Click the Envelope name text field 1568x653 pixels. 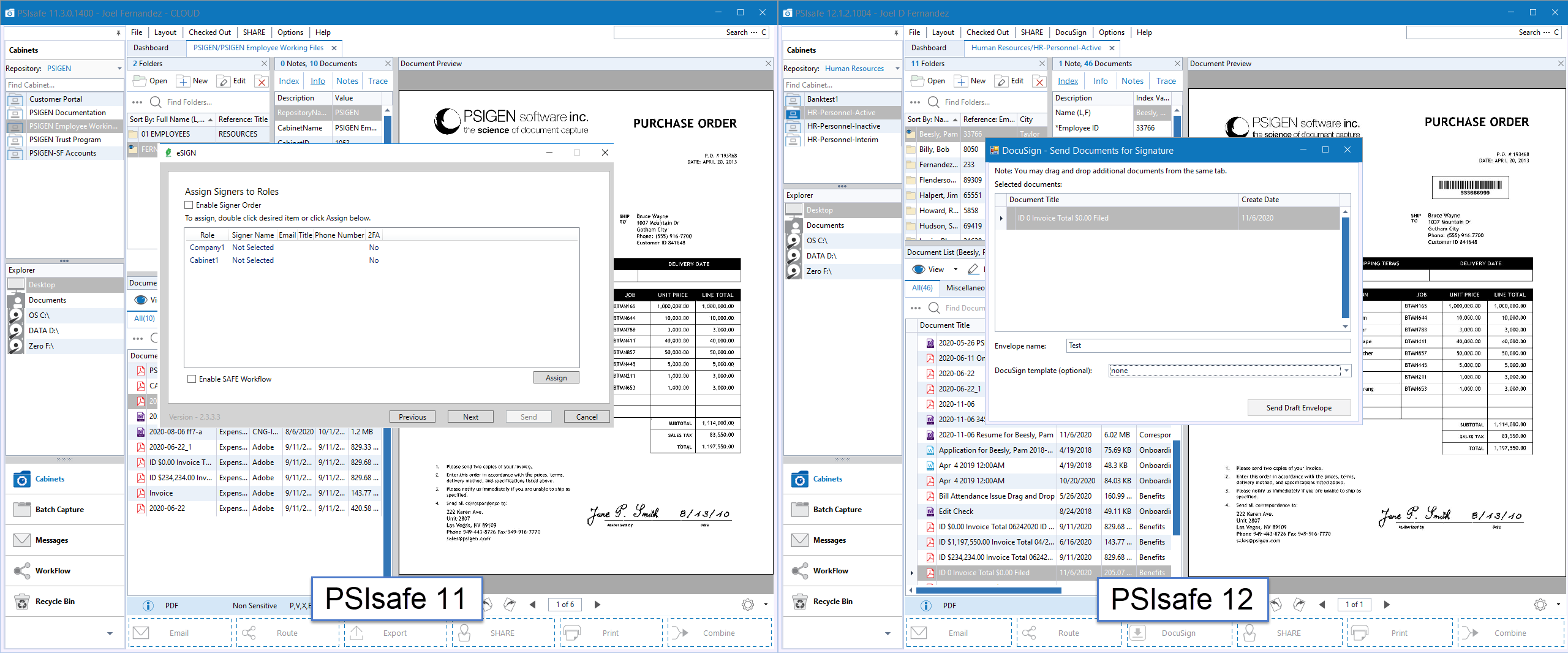point(1208,346)
